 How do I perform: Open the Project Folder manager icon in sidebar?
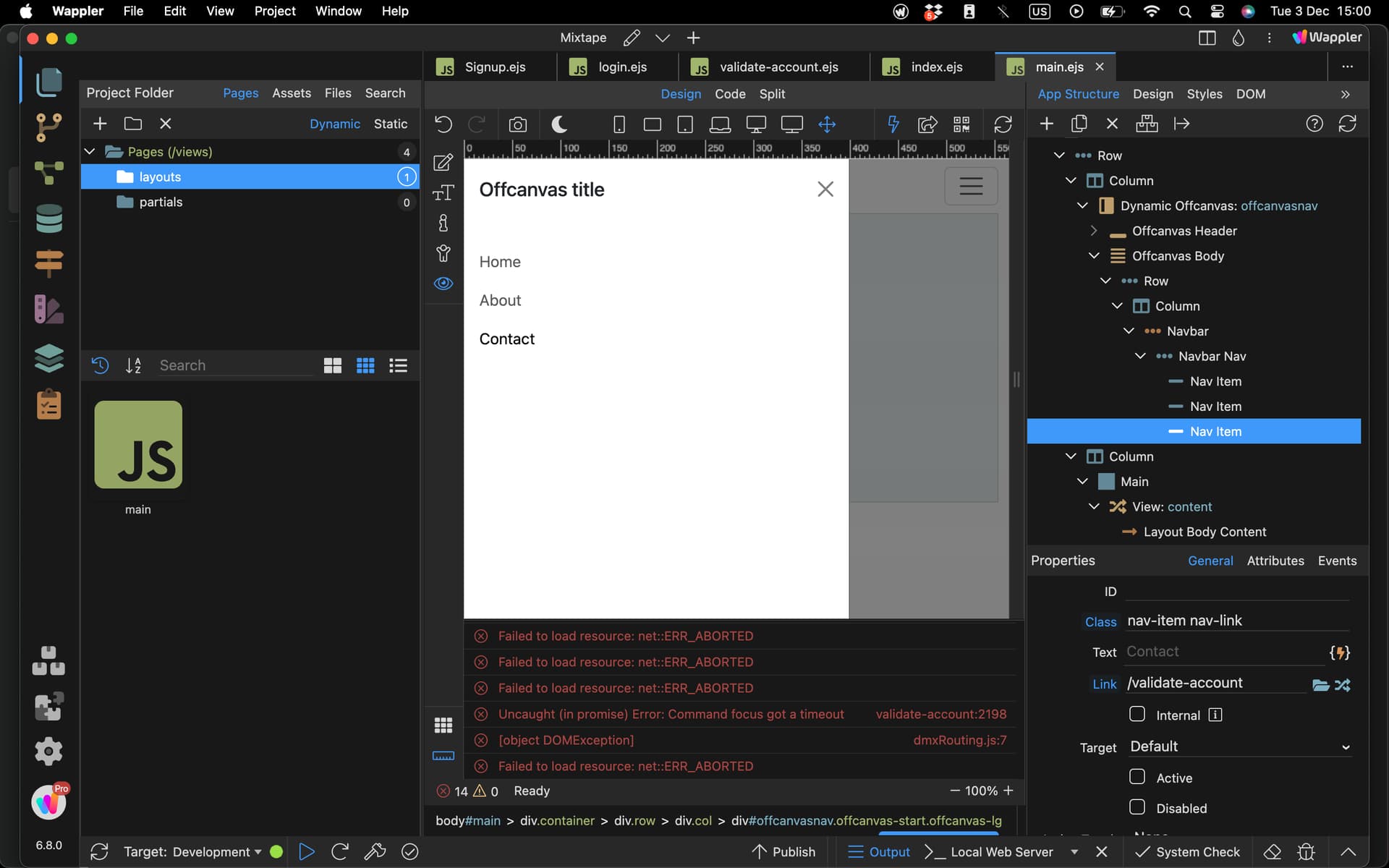coord(48,82)
